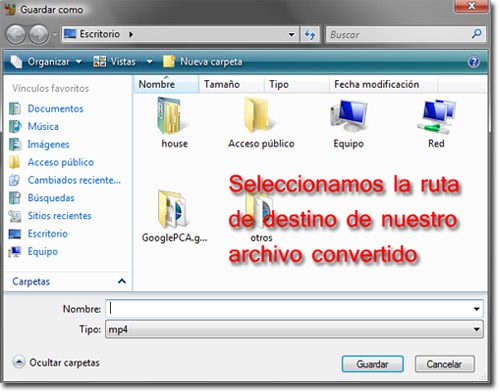Open Cambiados reciente... in favorite links
Viewport: 500px width, 392px height.
click(74, 180)
